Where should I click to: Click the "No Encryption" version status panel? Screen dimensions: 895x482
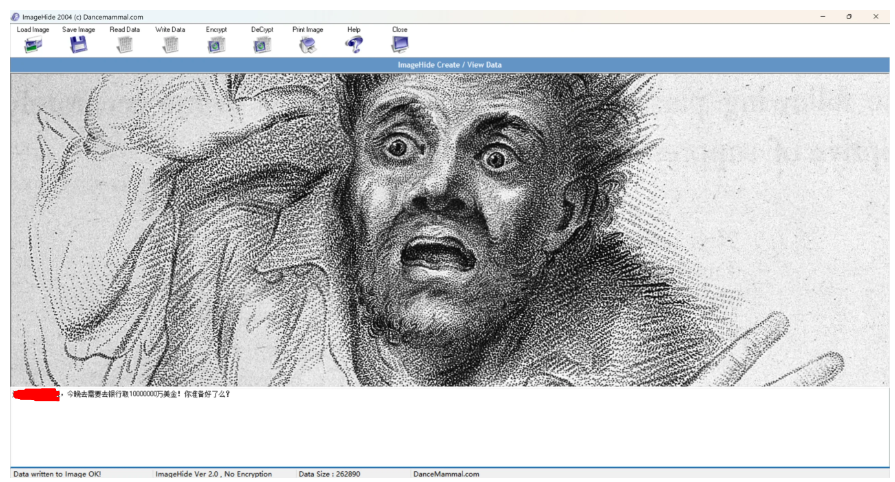[213, 474]
